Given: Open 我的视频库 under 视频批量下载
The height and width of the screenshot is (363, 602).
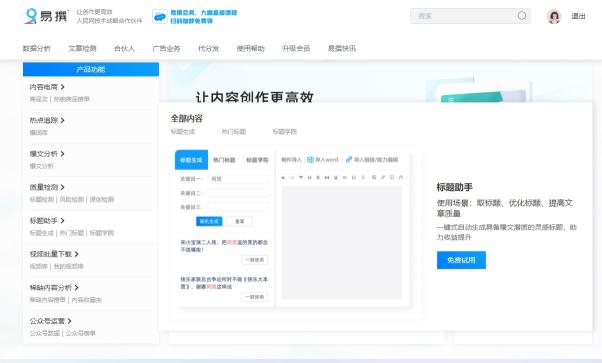Looking at the screenshot, I should (68, 266).
